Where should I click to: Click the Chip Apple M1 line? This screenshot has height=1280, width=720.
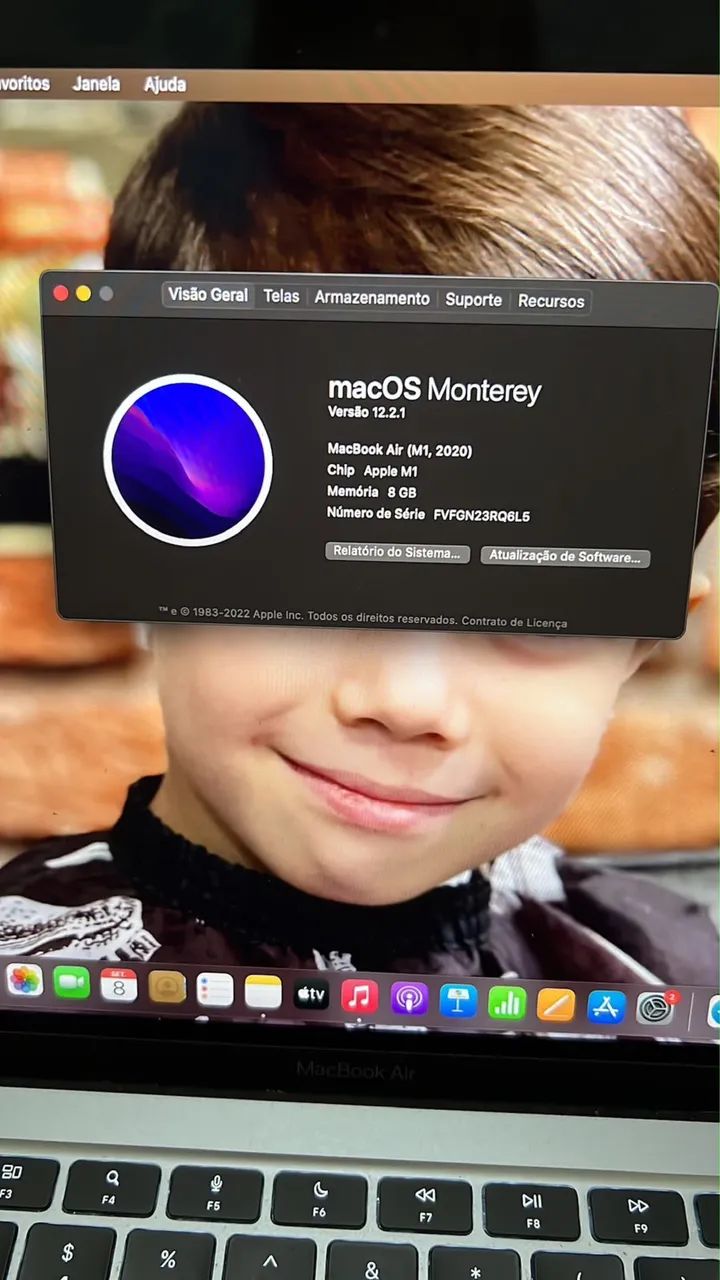[x=372, y=470]
